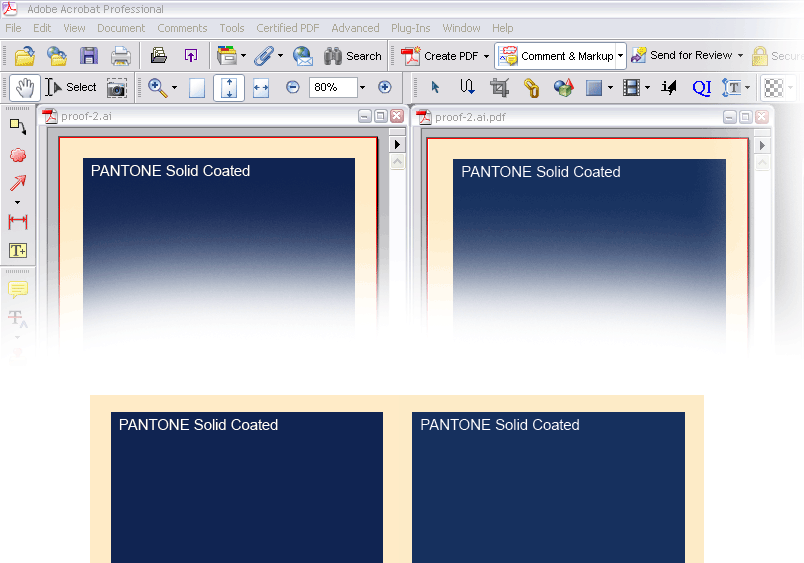Open the Comments menu

pyautogui.click(x=182, y=28)
